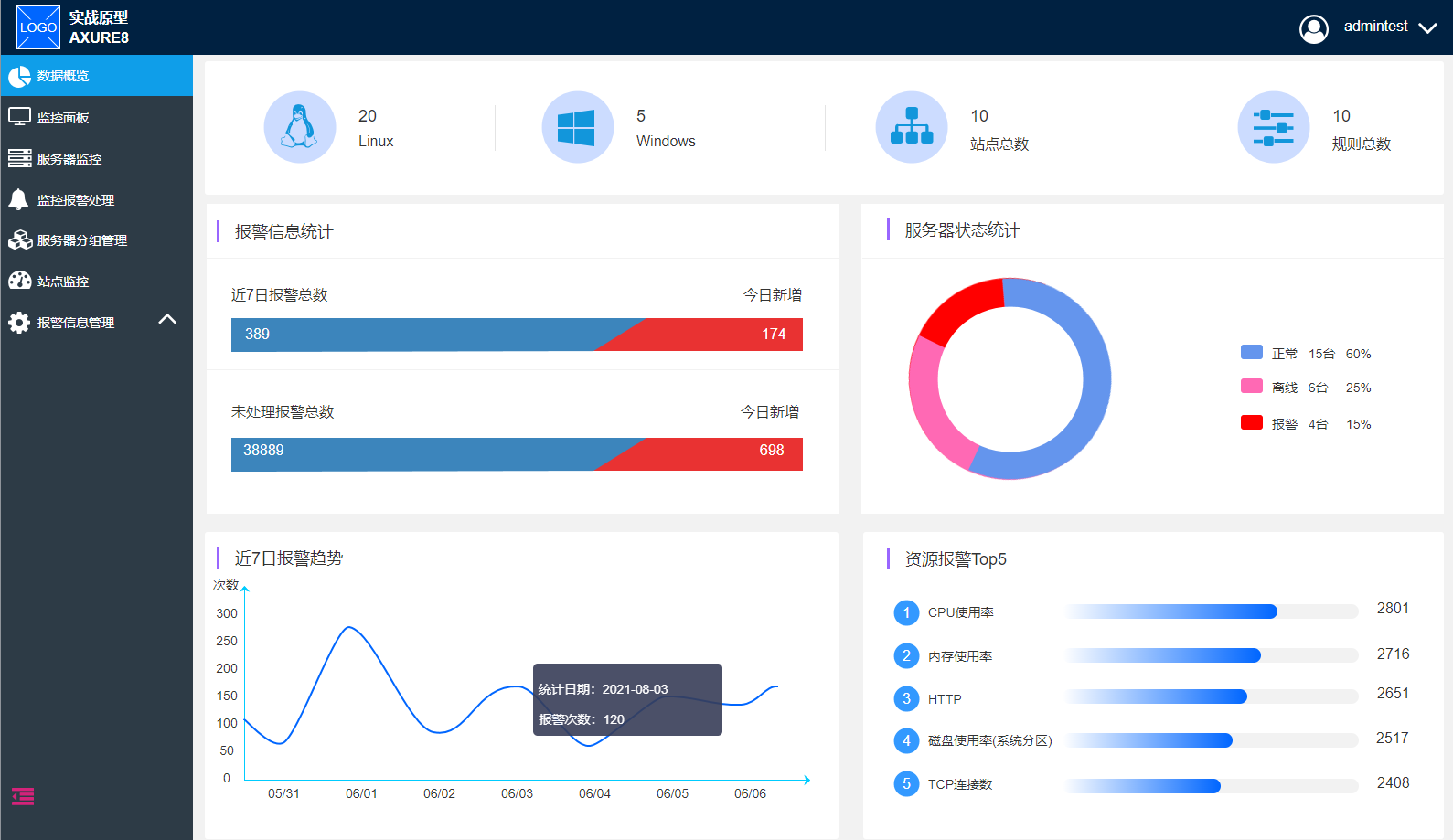
Task: Click the 2408 value for TCP连接数
Action: coord(1393,783)
